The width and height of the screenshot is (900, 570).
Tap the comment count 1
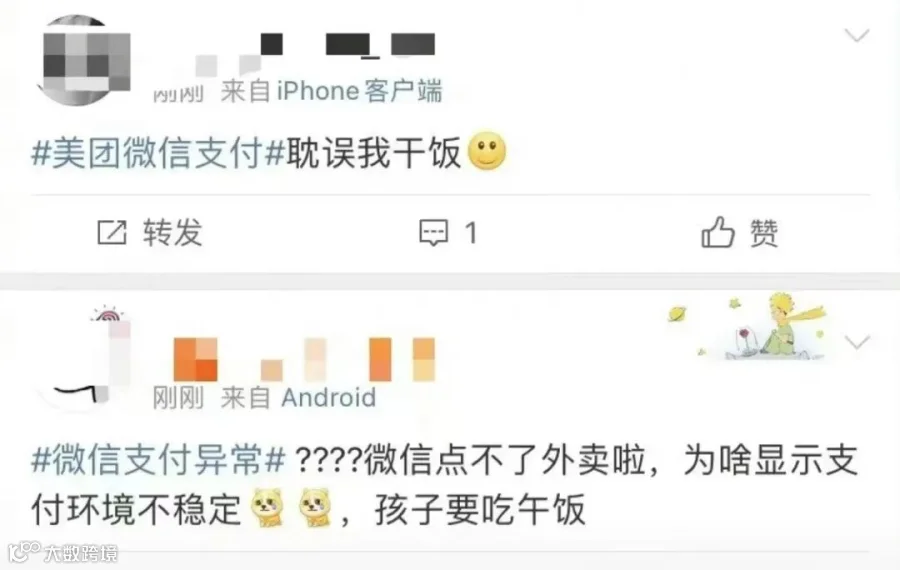[471, 233]
